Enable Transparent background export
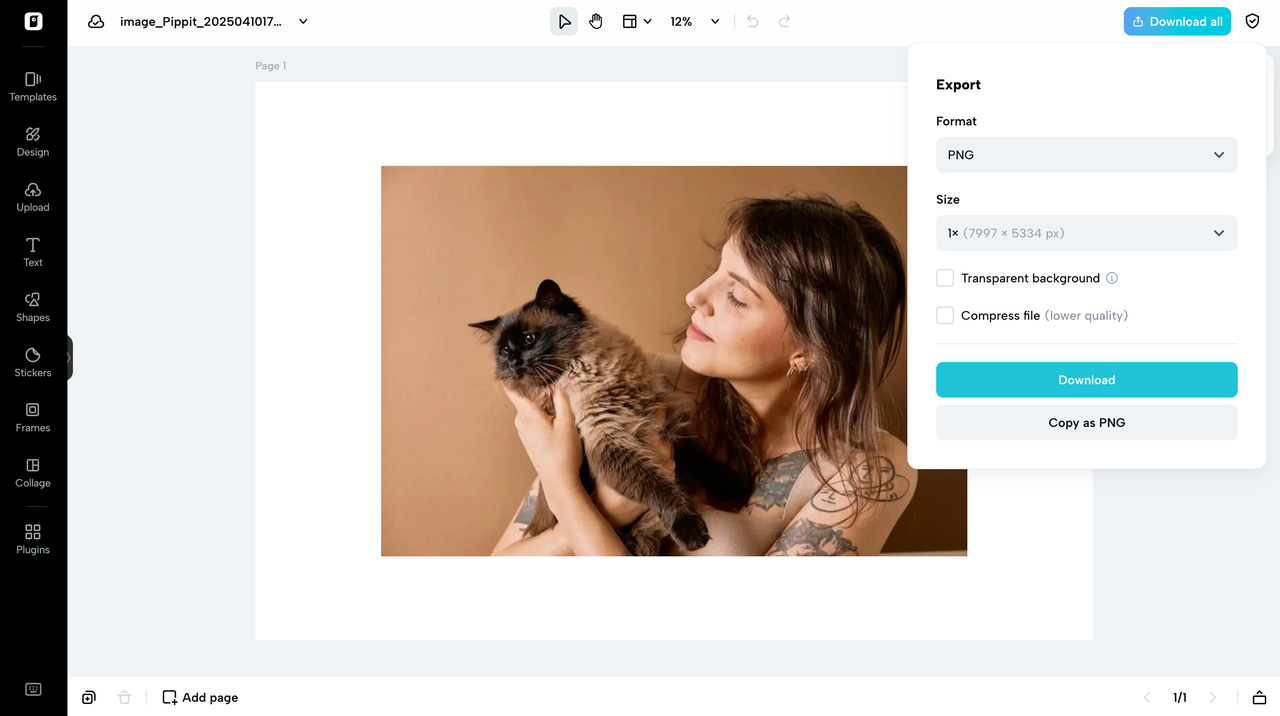This screenshot has height=716, width=1280. tap(944, 278)
